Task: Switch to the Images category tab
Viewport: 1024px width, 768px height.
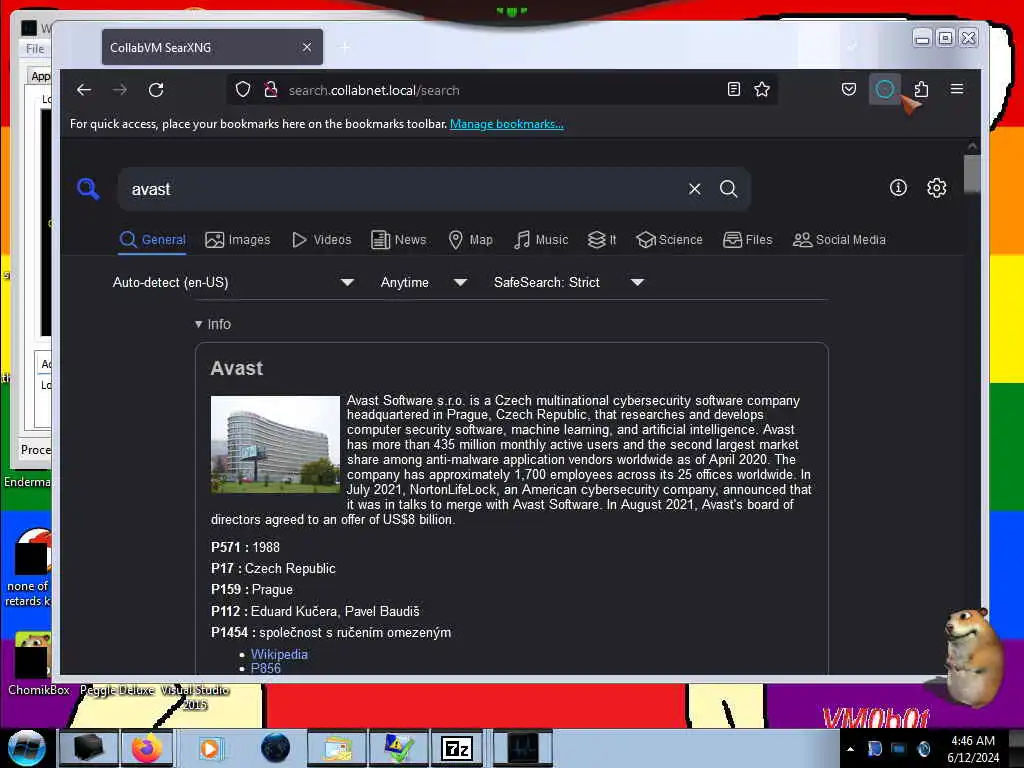Action: click(x=237, y=240)
